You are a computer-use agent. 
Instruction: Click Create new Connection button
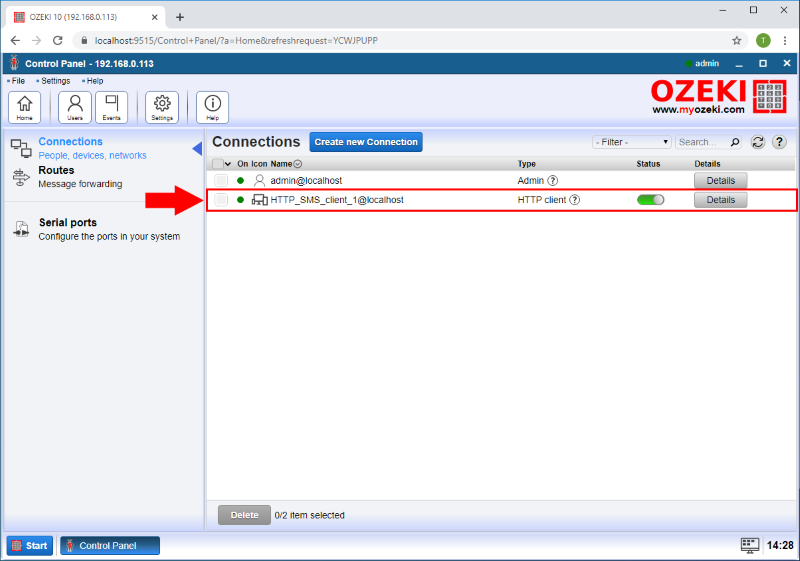366,142
